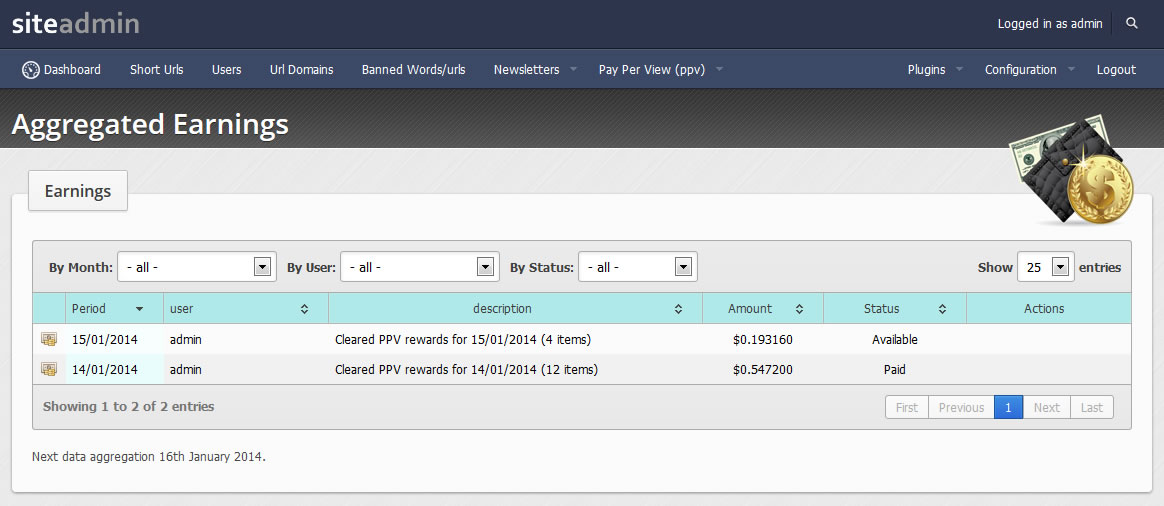The height and width of the screenshot is (506, 1164).
Task: Click the 15/01/2014 row earnings icon
Action: pos(49,340)
